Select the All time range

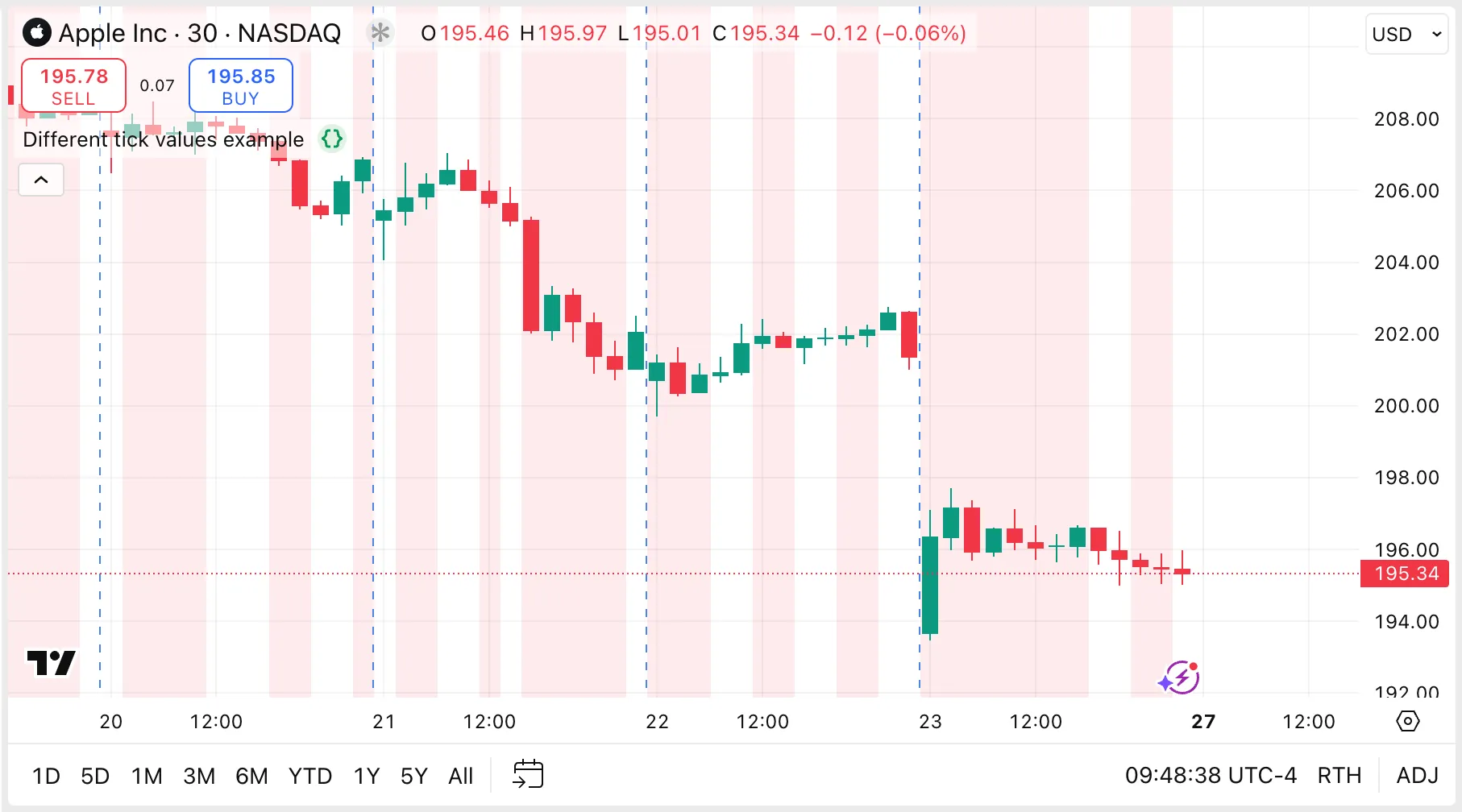tap(460, 777)
